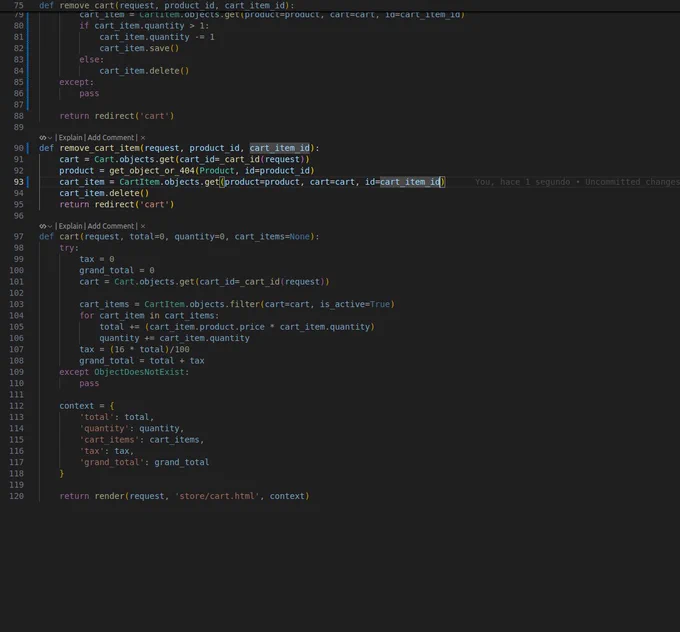
Task: Click line number 97 in the gutter
Action: [x=19, y=236]
